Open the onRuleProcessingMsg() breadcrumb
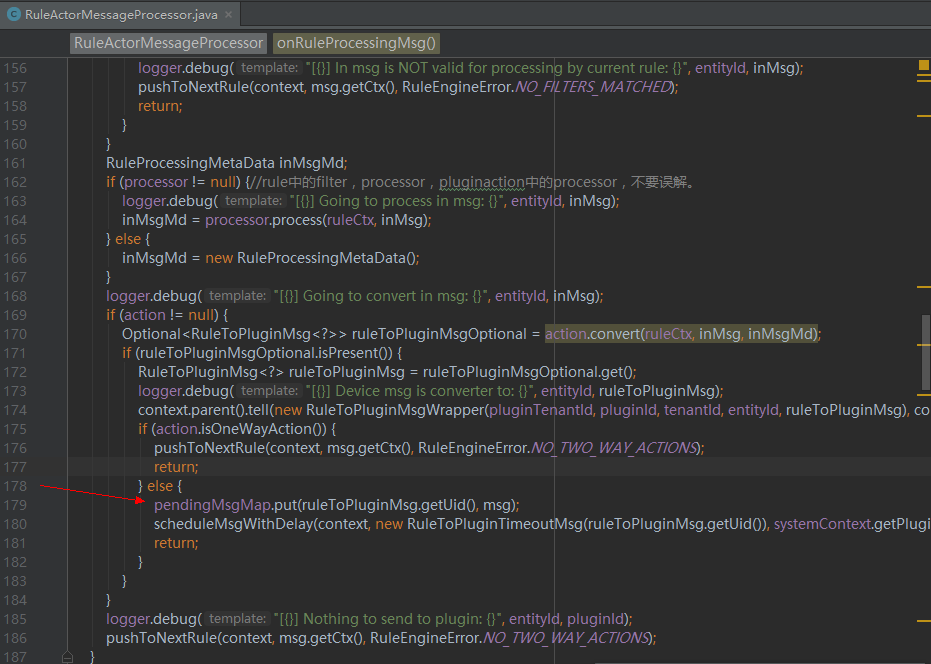The width and height of the screenshot is (931, 664). pyautogui.click(x=356, y=43)
